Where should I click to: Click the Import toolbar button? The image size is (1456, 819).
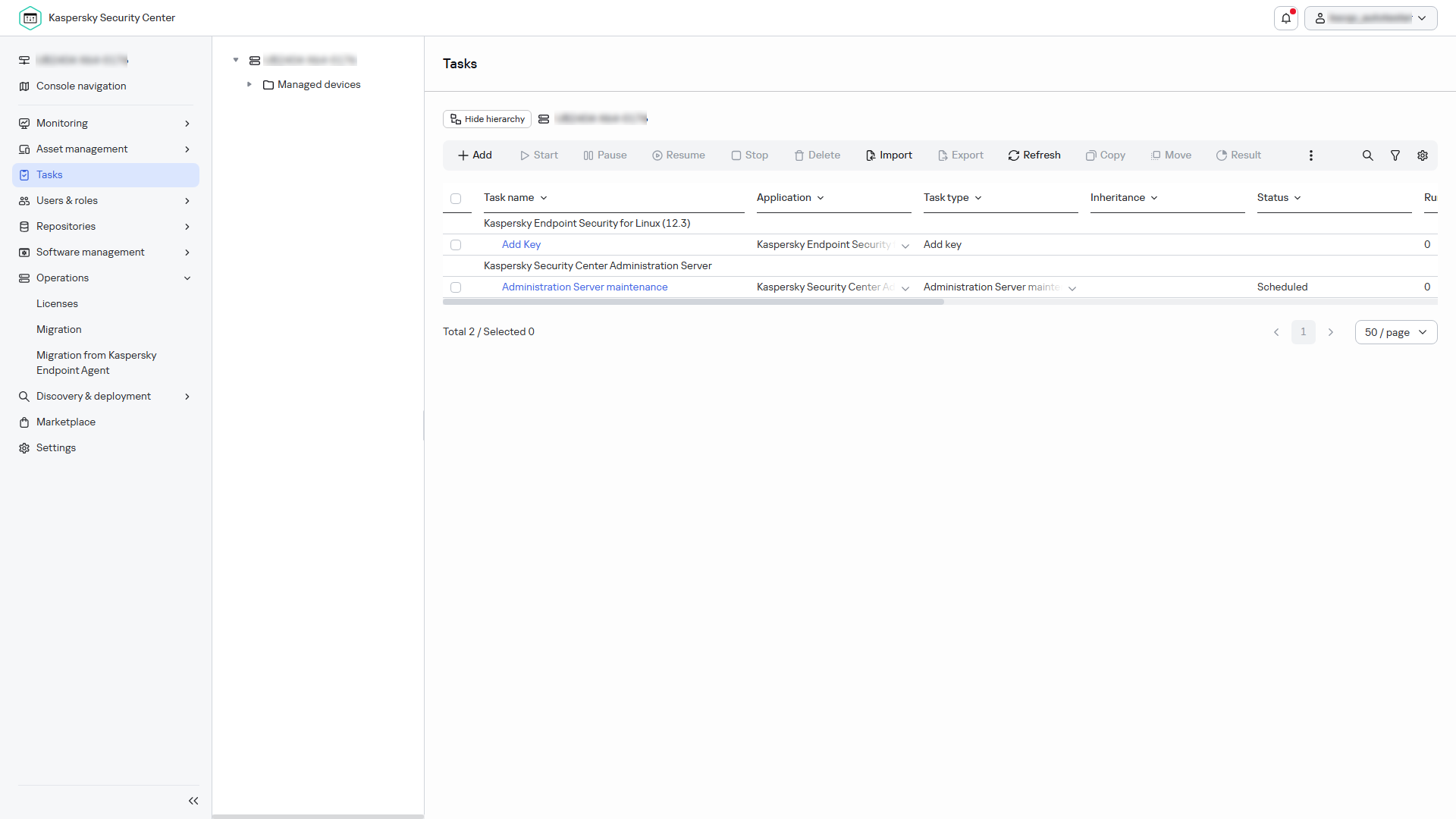coord(889,155)
